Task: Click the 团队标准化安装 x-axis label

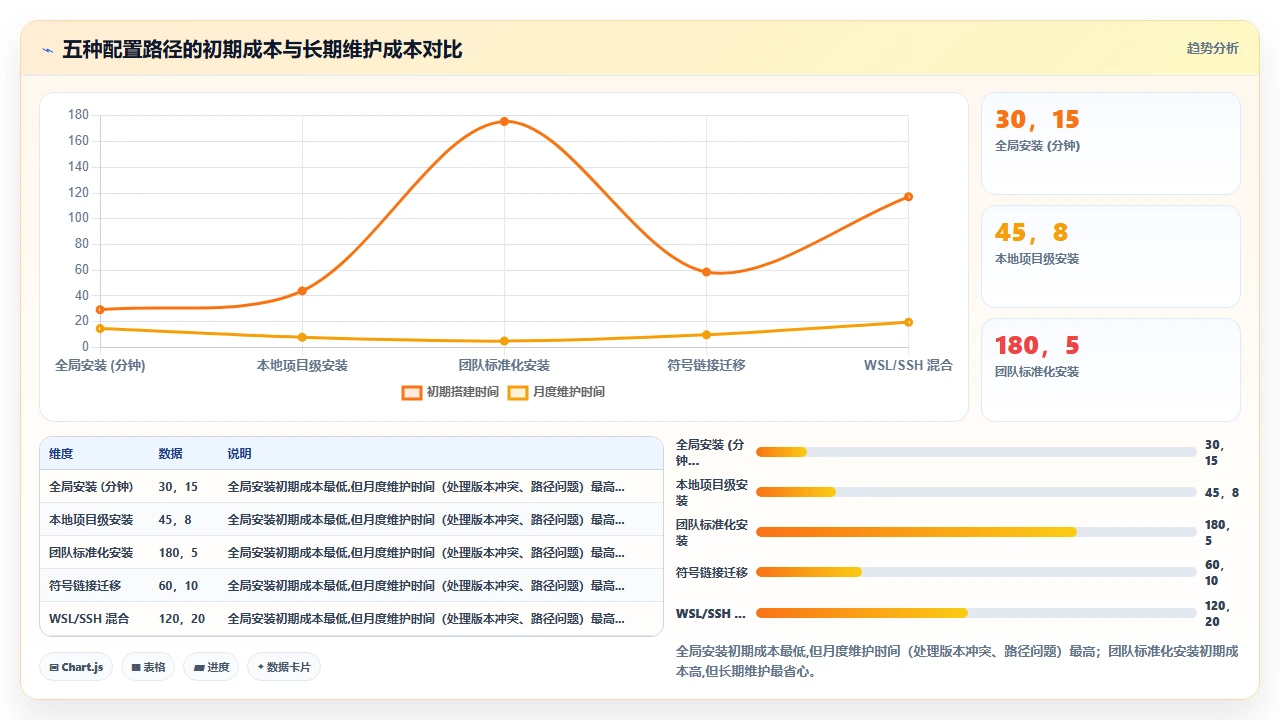Action: (x=504, y=365)
